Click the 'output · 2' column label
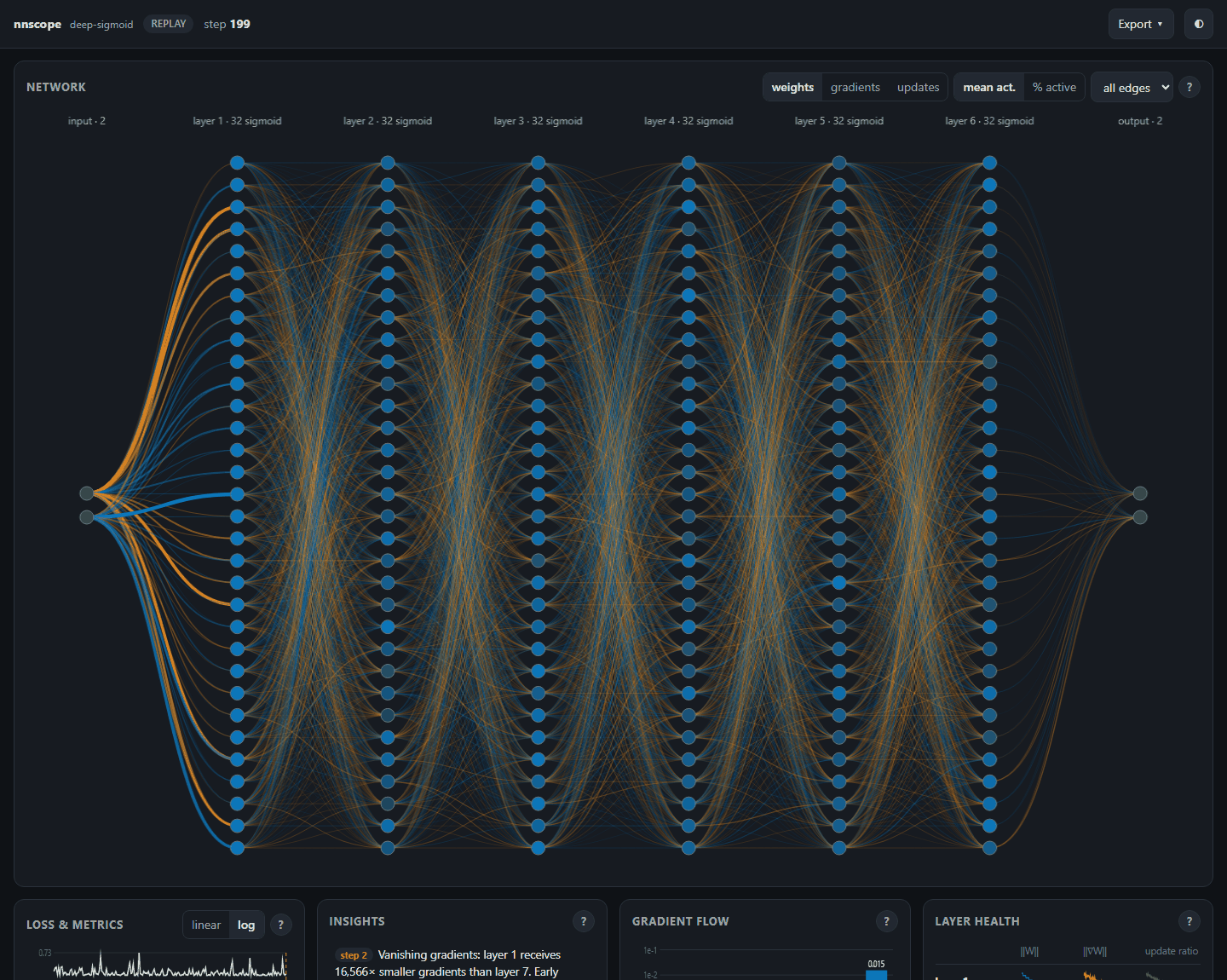 point(1140,121)
